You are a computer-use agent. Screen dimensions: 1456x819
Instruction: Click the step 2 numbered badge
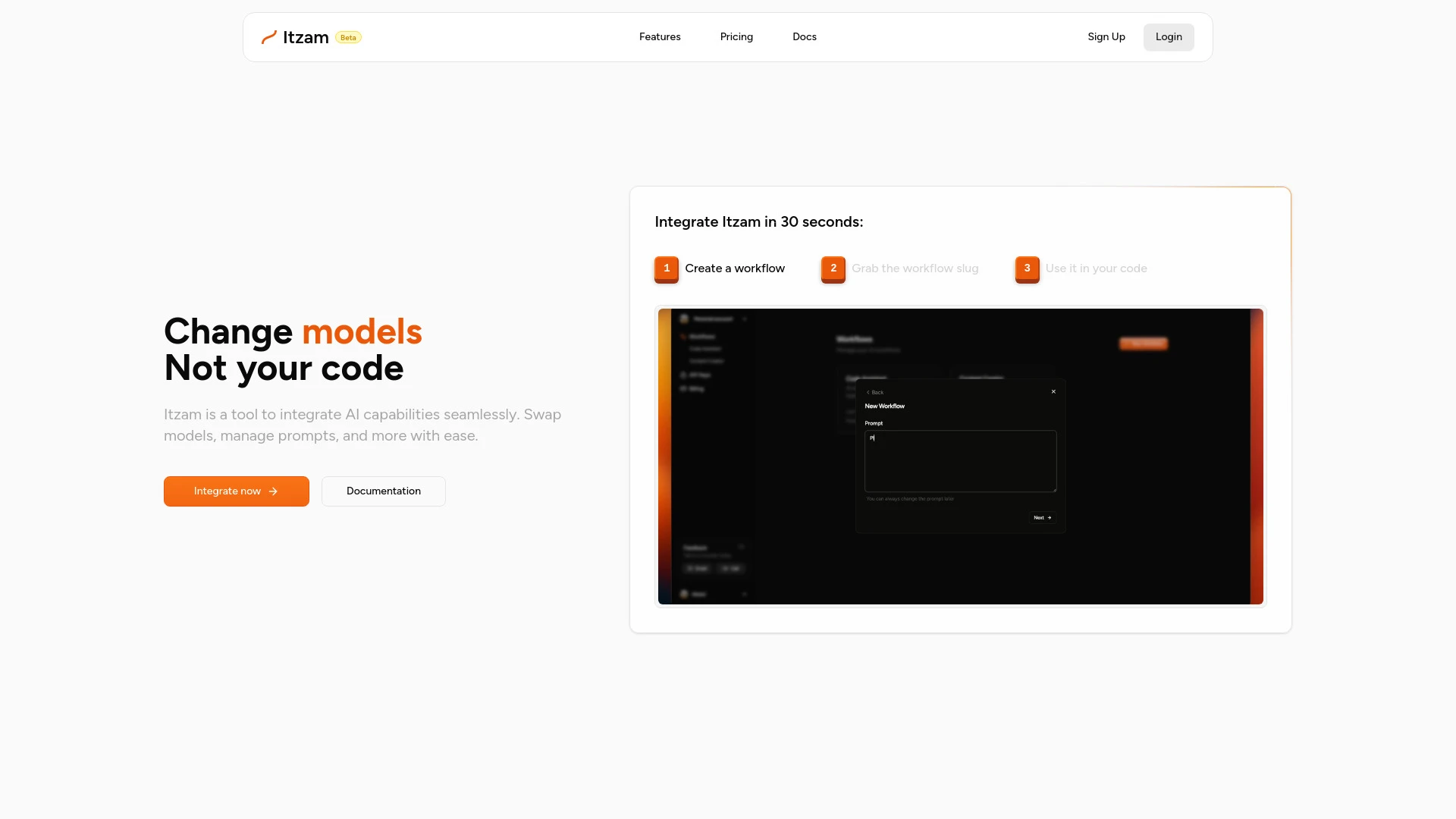833,268
